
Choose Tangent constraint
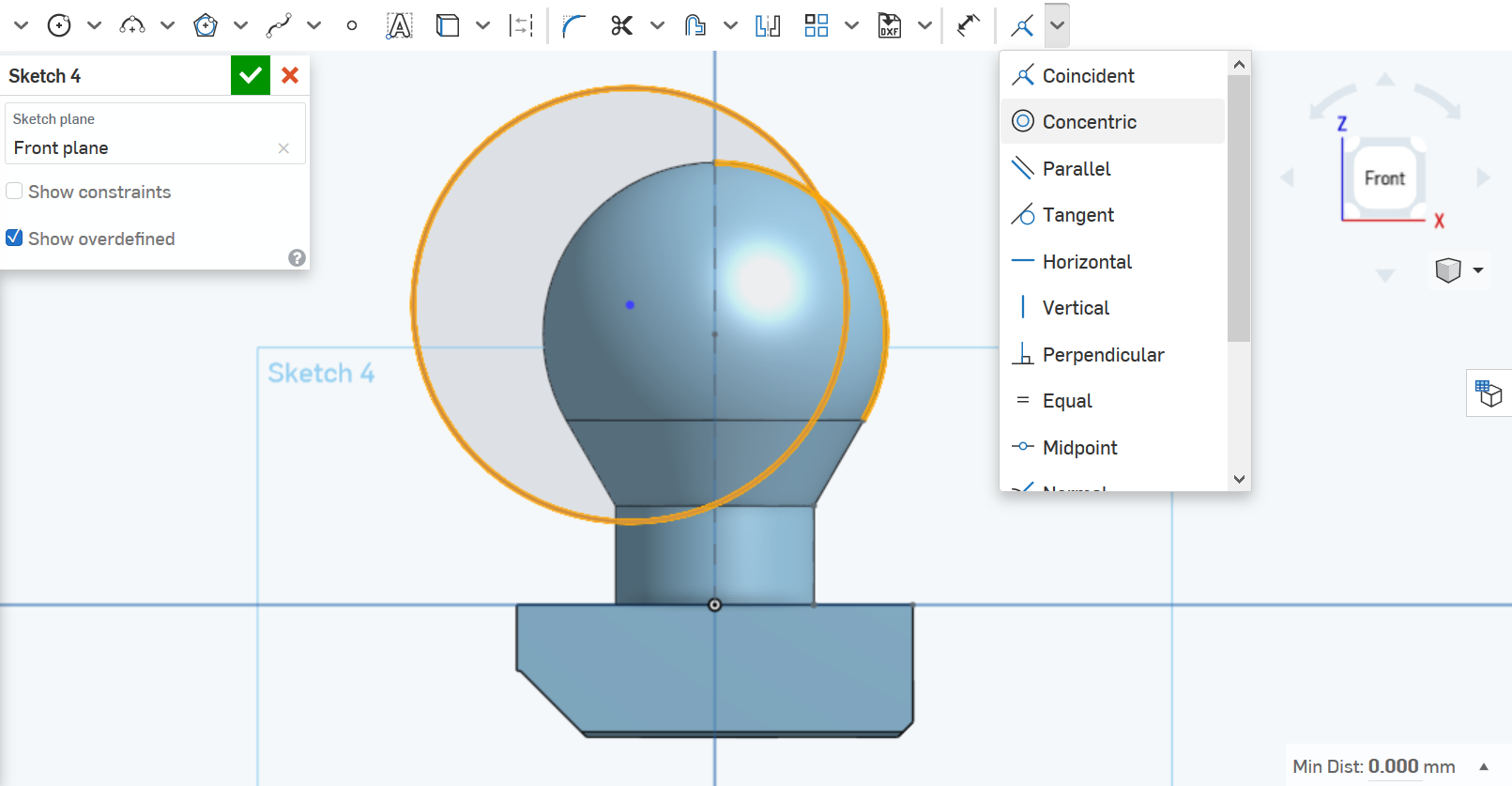pyautogui.click(x=1113, y=215)
